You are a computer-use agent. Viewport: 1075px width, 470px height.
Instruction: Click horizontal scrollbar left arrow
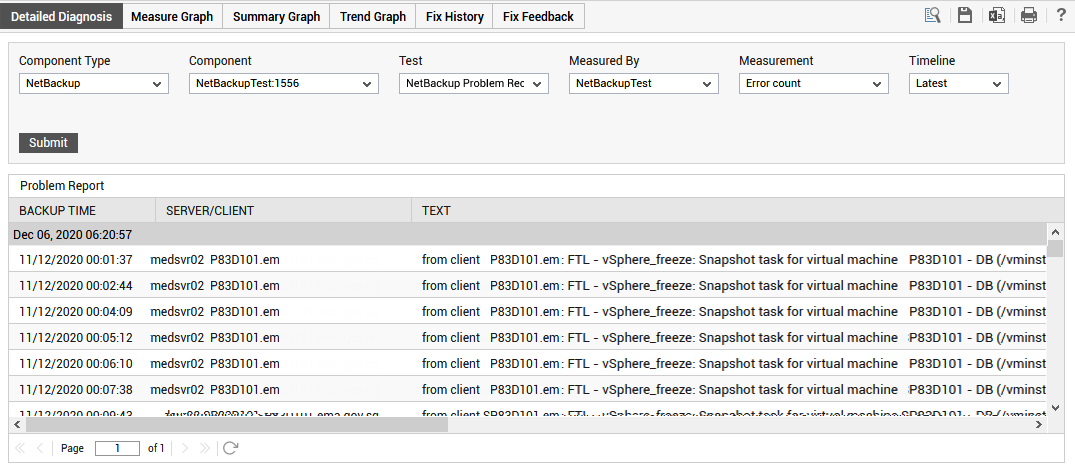(x=16, y=425)
